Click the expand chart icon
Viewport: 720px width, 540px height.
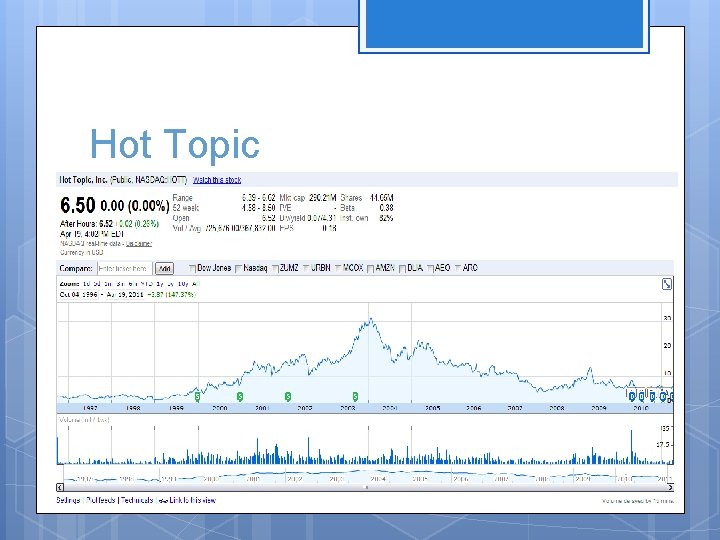tap(667, 284)
